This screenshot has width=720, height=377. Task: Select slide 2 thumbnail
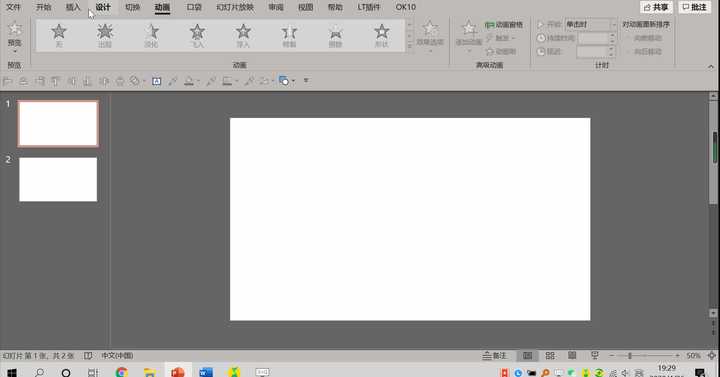[x=58, y=180]
